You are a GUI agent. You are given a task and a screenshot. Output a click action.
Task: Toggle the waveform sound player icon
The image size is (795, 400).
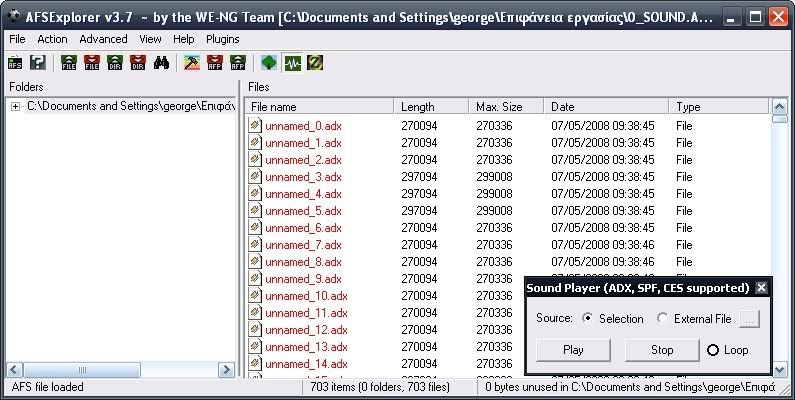click(x=293, y=63)
